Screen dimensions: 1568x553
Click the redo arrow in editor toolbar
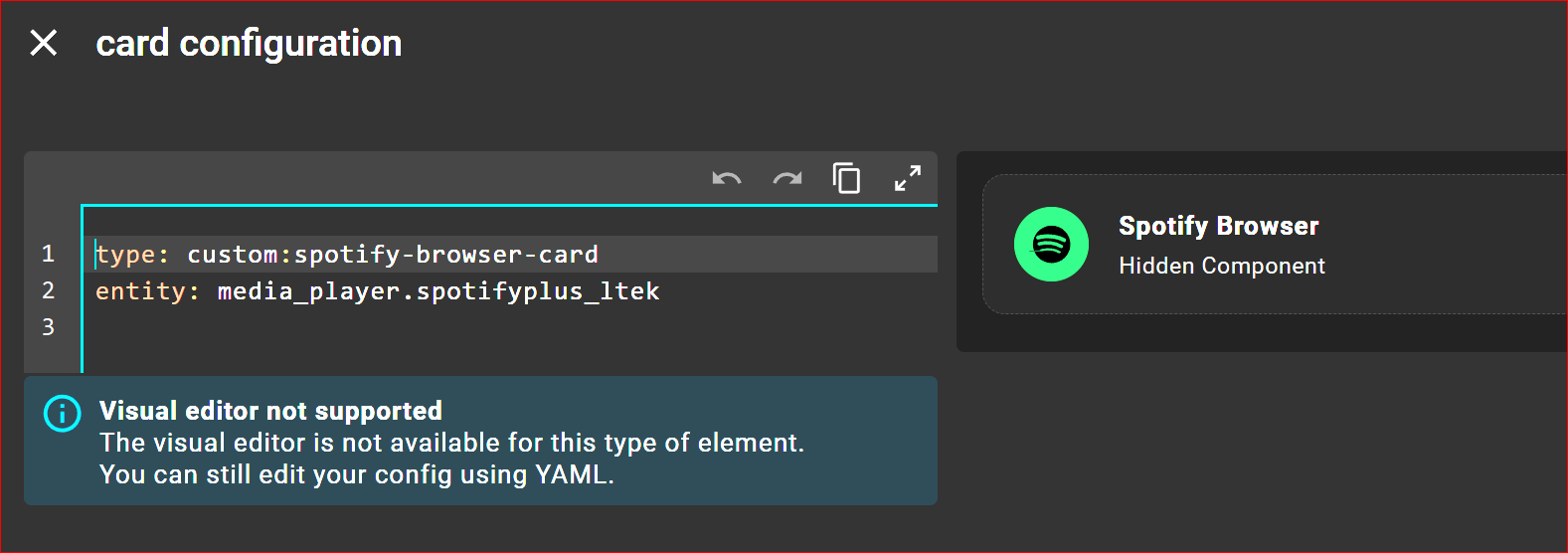[787, 179]
